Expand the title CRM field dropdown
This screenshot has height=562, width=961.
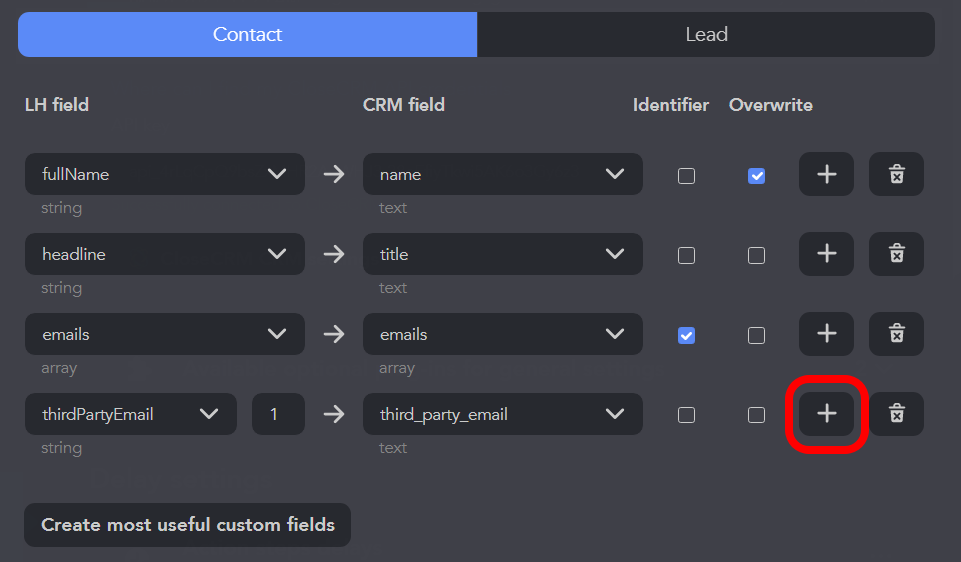click(502, 254)
